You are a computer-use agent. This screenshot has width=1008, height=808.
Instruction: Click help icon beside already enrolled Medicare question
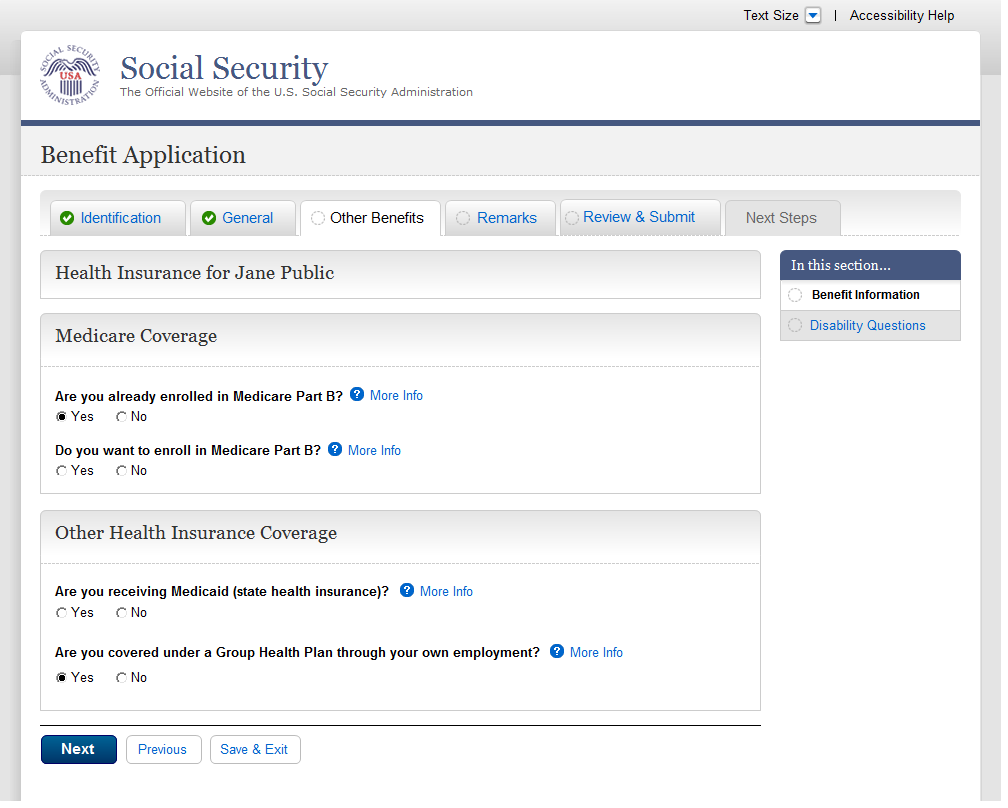pos(357,395)
